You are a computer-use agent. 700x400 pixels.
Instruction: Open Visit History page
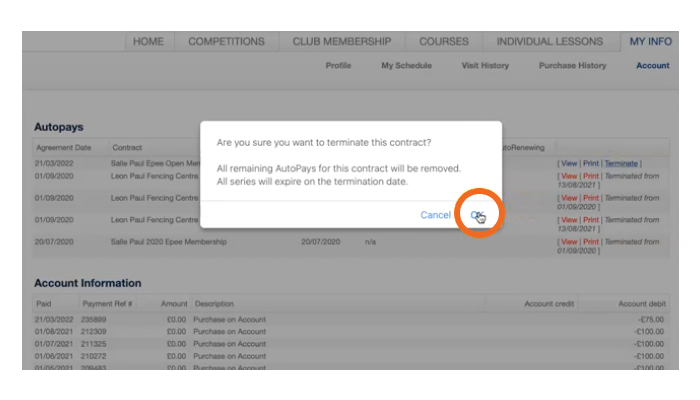484,66
